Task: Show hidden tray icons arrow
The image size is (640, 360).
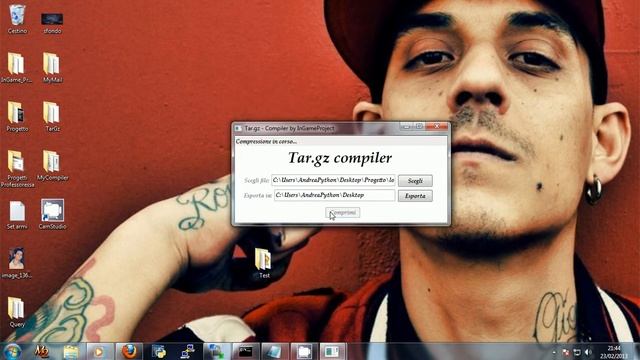Action: pyautogui.click(x=554, y=352)
